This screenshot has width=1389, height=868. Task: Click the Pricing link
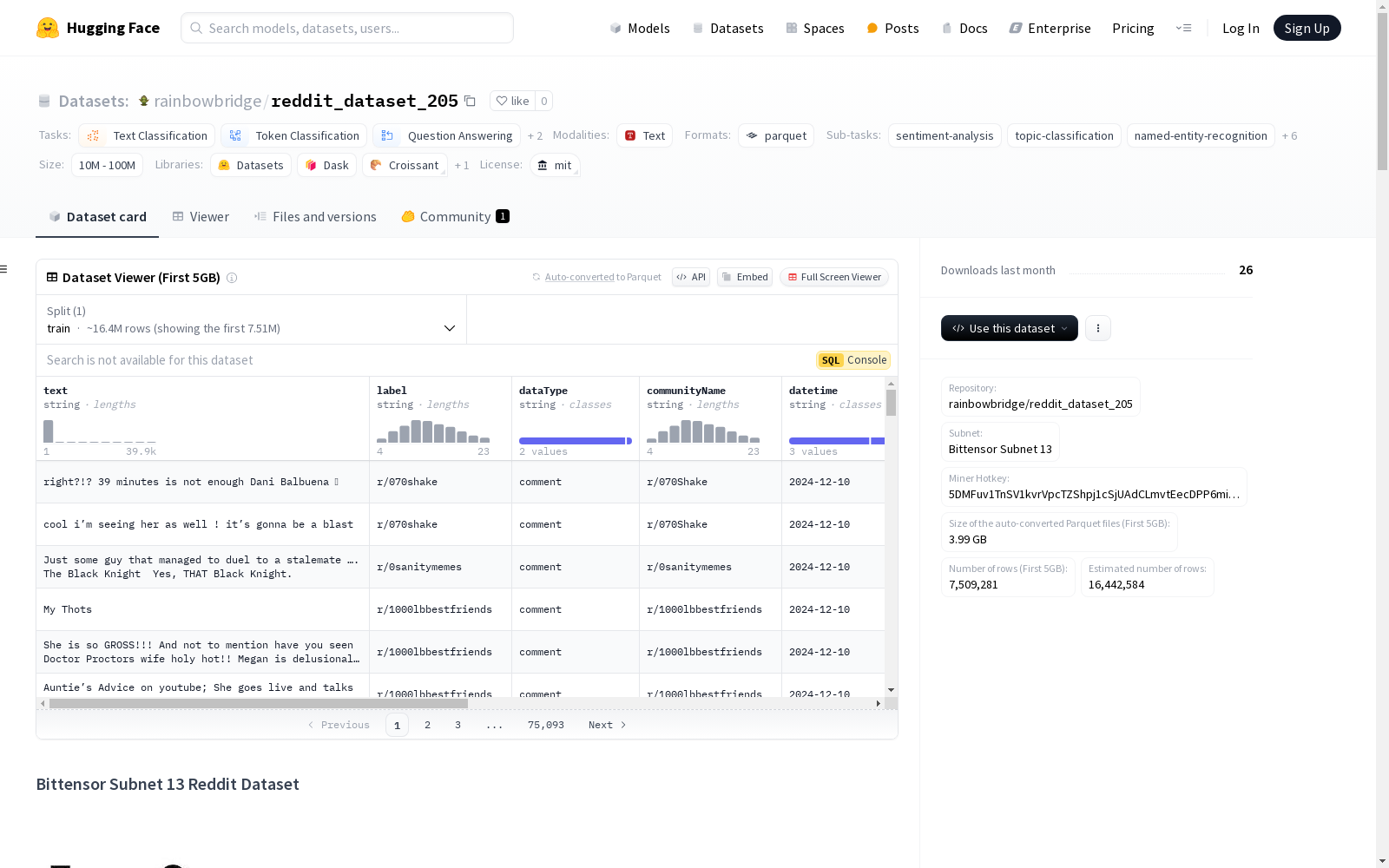pos(1133,28)
